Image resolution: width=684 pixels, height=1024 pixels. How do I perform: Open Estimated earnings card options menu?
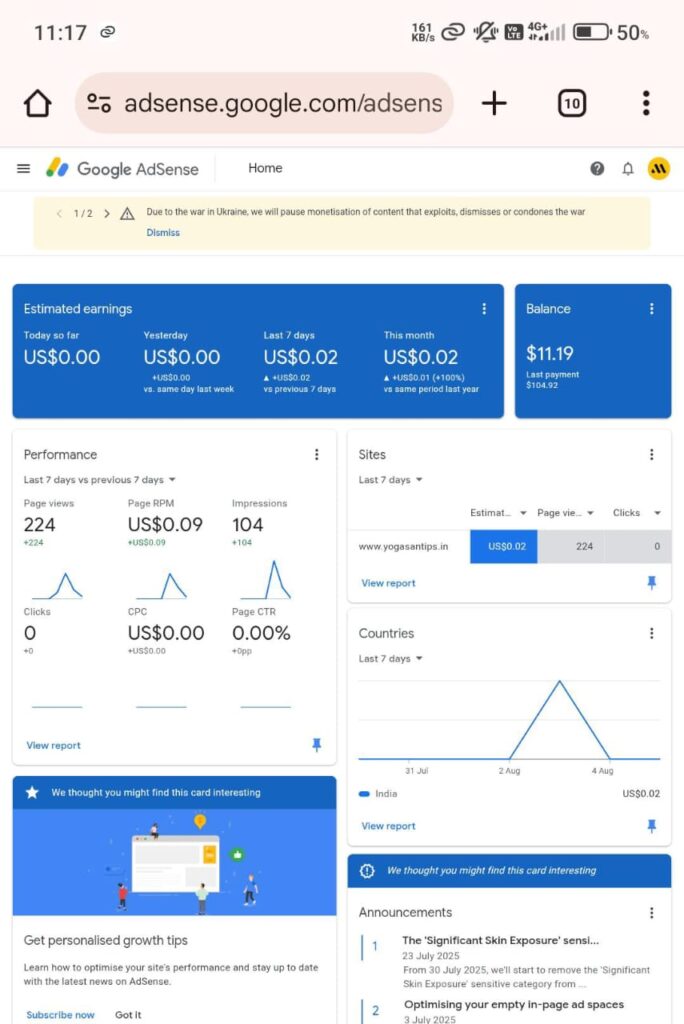[484, 308]
